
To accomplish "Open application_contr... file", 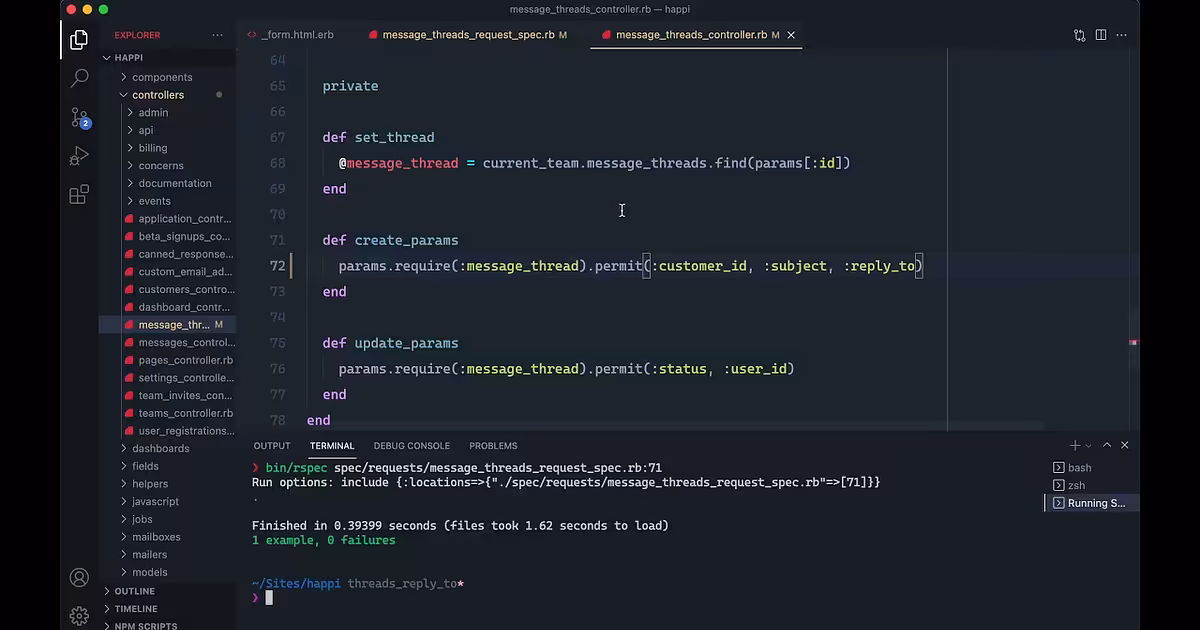I will [x=185, y=219].
